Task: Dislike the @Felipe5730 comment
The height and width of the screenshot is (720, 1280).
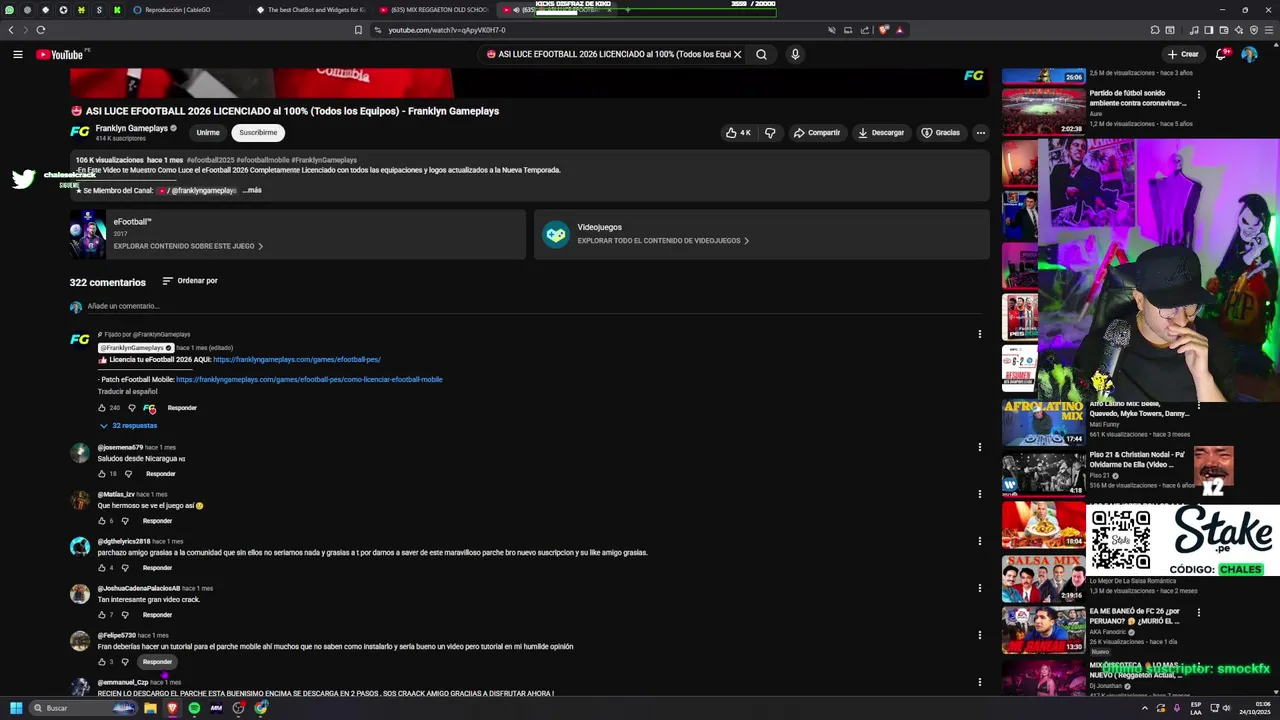Action: [125, 661]
